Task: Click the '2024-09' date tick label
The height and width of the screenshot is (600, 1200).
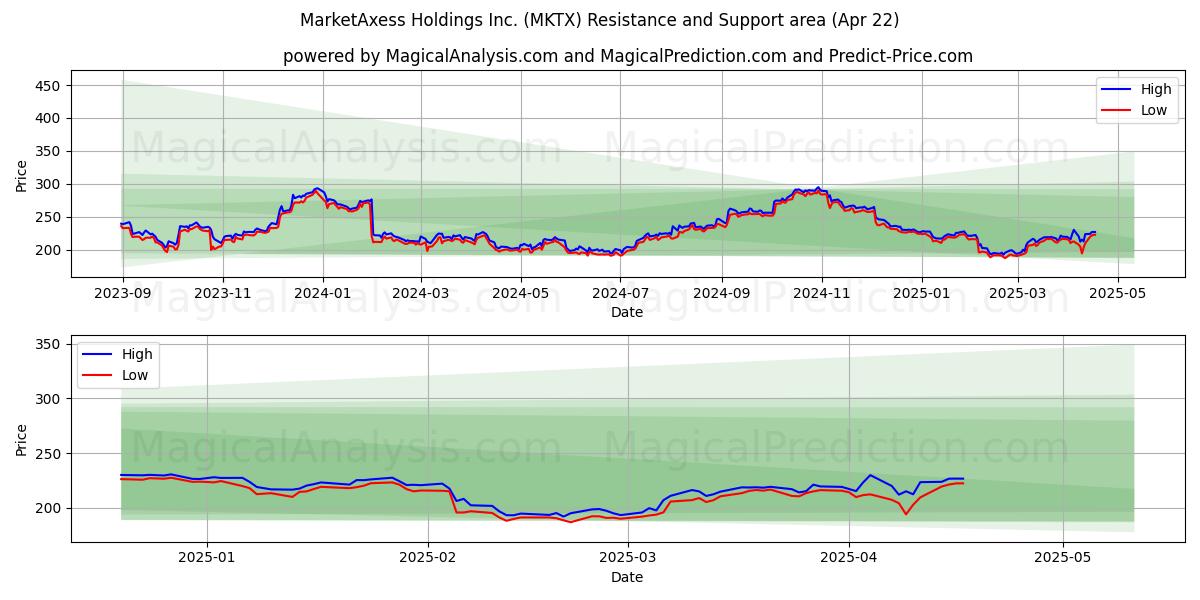Action: coord(723,294)
